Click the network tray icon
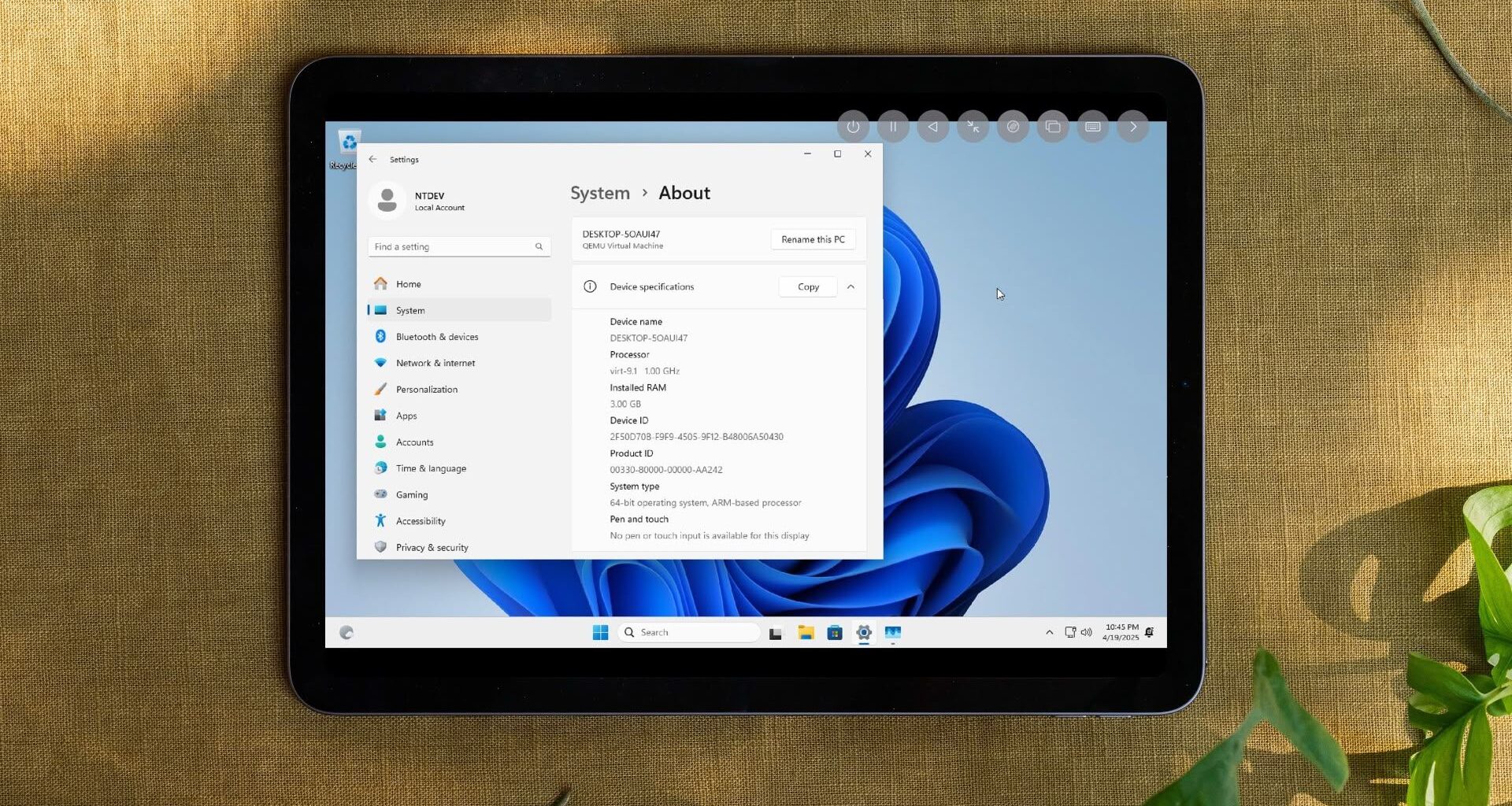 coord(1070,632)
